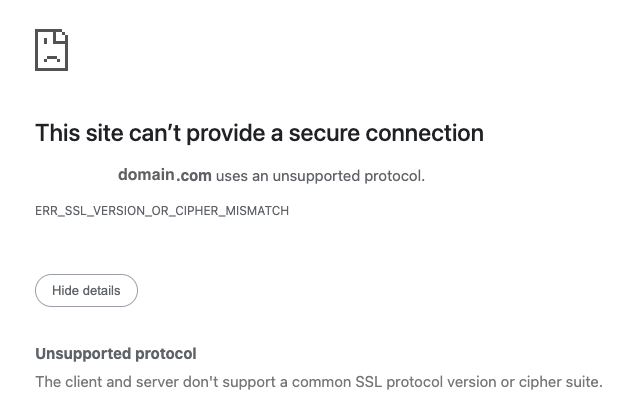Click the main secure connection heading
625x420 pixels.
[259, 133]
